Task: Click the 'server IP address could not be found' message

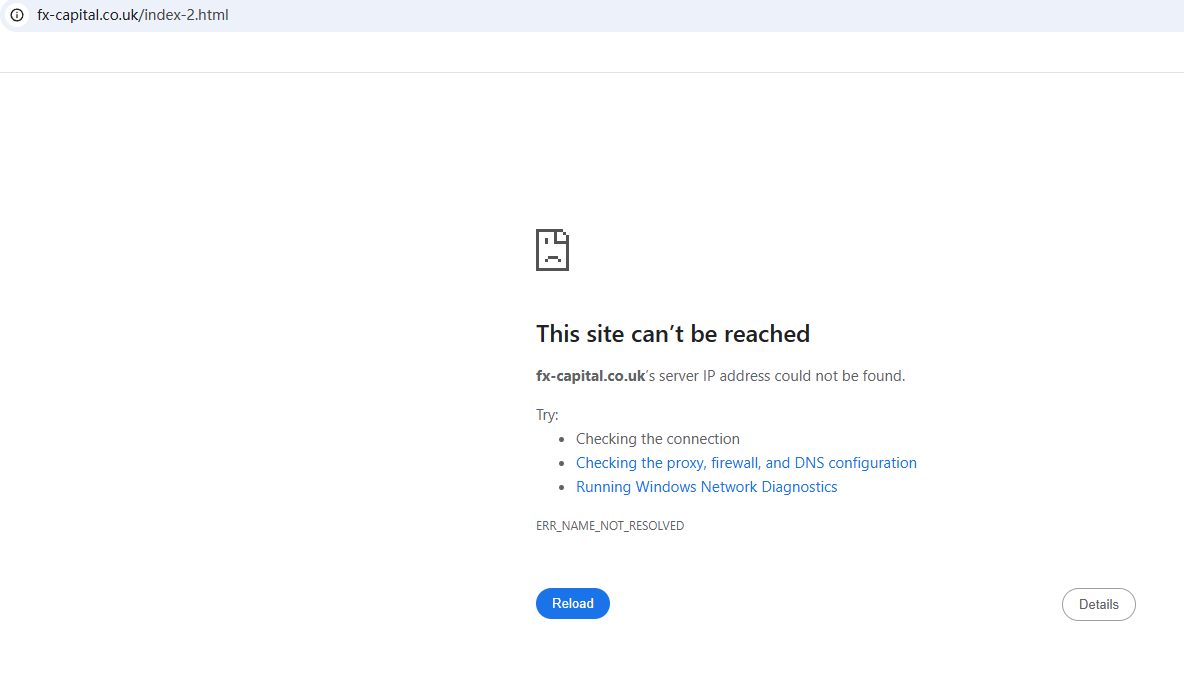Action: [x=720, y=376]
